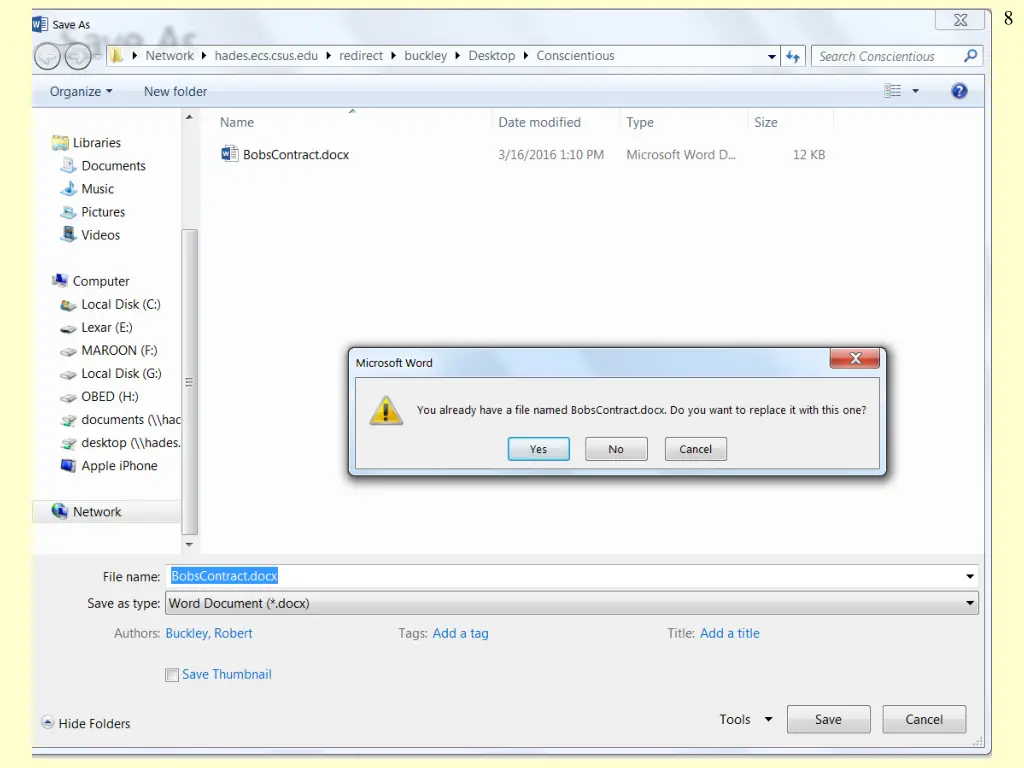Click the yellow warning icon in the prompt
The height and width of the screenshot is (768, 1024).
click(386, 410)
